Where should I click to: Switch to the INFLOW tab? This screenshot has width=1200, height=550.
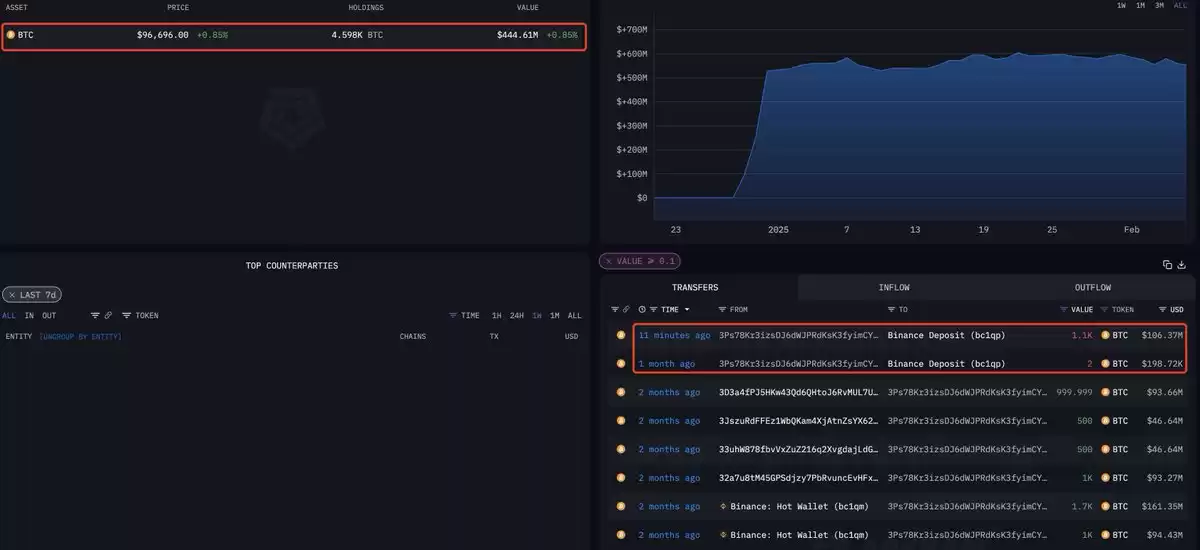894,288
